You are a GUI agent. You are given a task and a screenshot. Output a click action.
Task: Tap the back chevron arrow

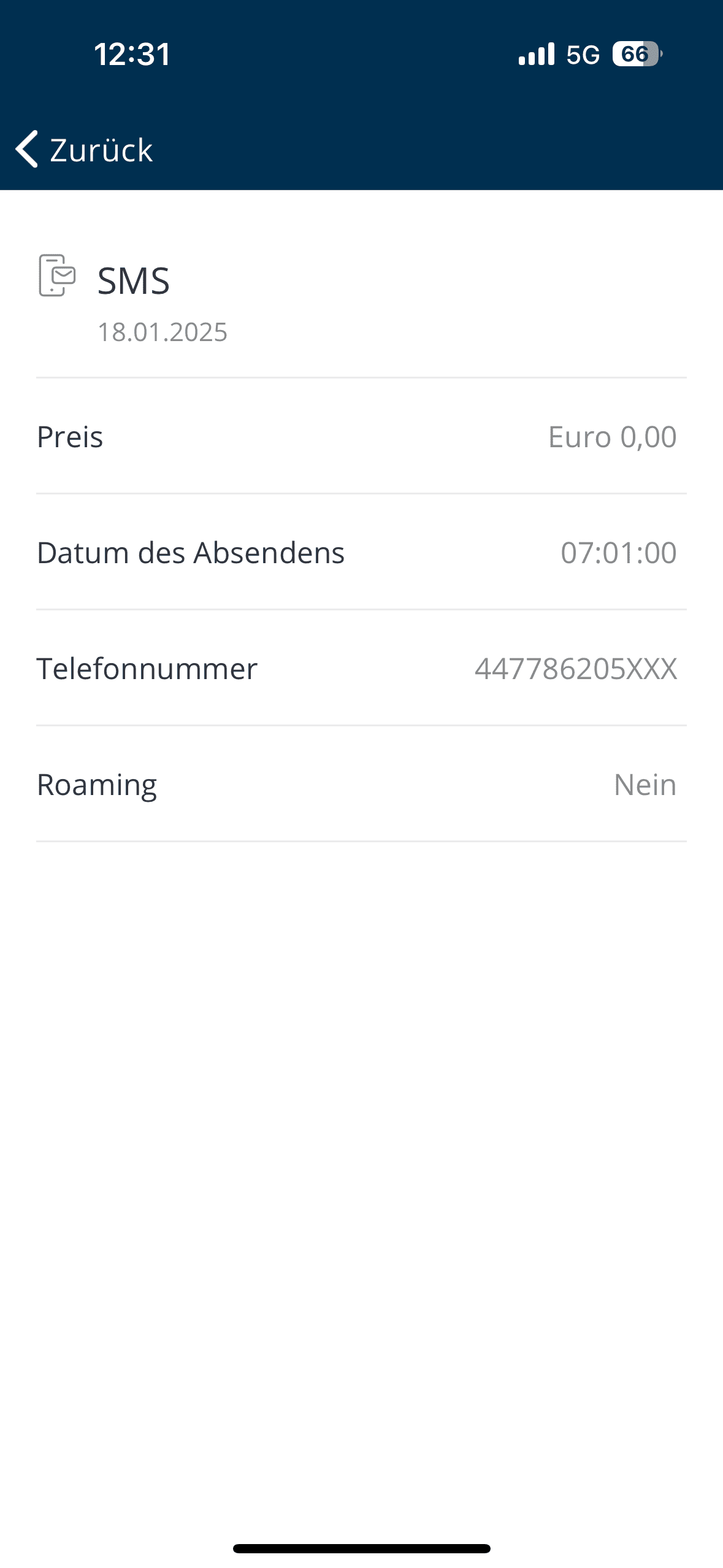[27, 149]
